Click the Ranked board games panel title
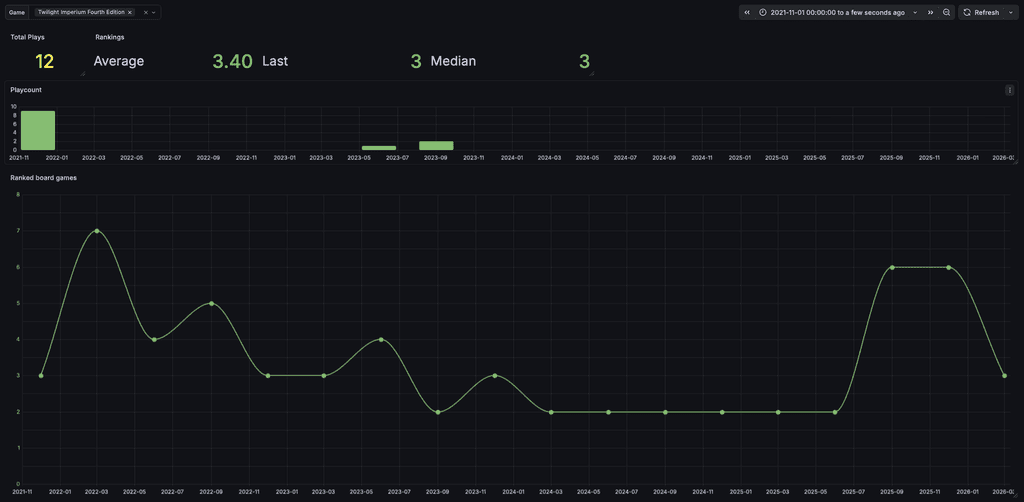Viewport: 1024px width, 502px height. (x=44, y=178)
